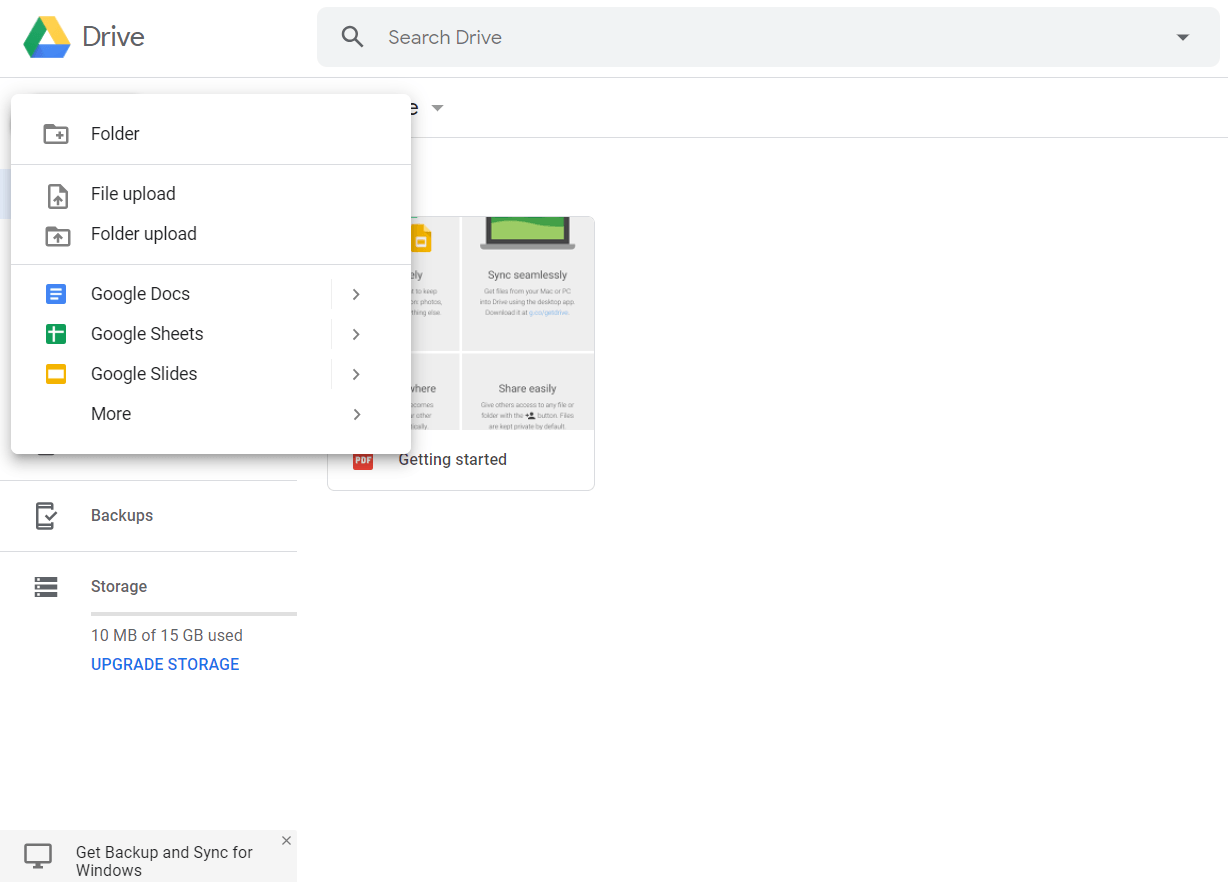This screenshot has width=1228, height=882.
Task: Open Get Backup and Sync for Windows
Action: [x=164, y=861]
